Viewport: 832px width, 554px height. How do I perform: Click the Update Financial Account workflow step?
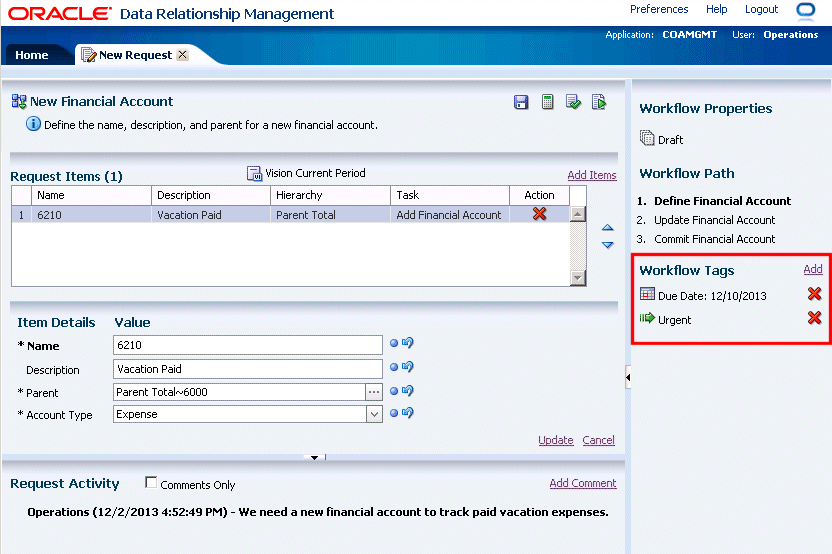(714, 220)
